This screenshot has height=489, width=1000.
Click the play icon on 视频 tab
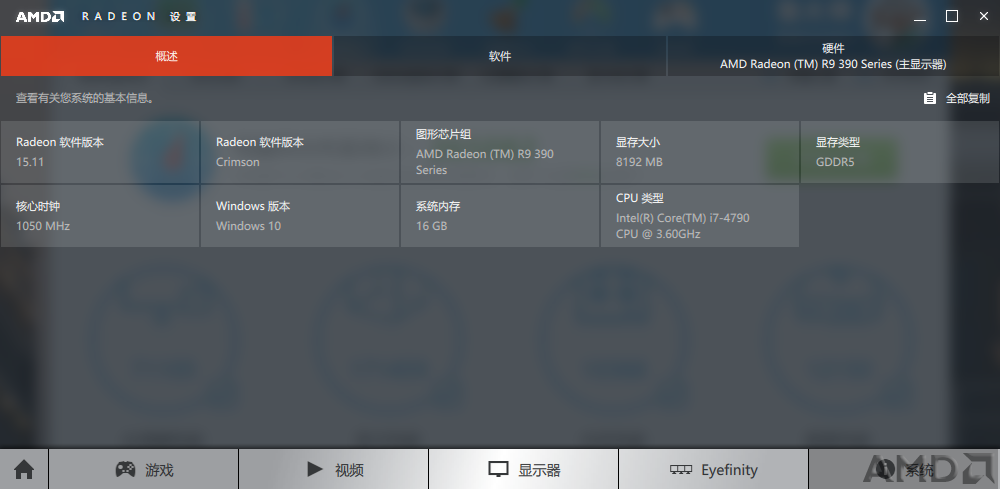click(x=314, y=470)
